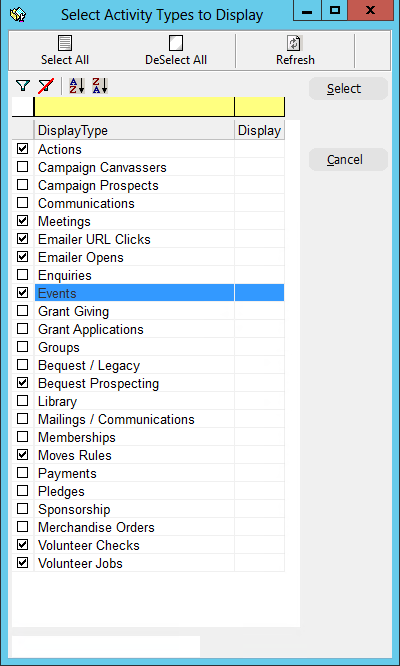The image size is (400, 666).
Task: Select the Mailings / Communications row
Action: pyautogui.click(x=148, y=419)
